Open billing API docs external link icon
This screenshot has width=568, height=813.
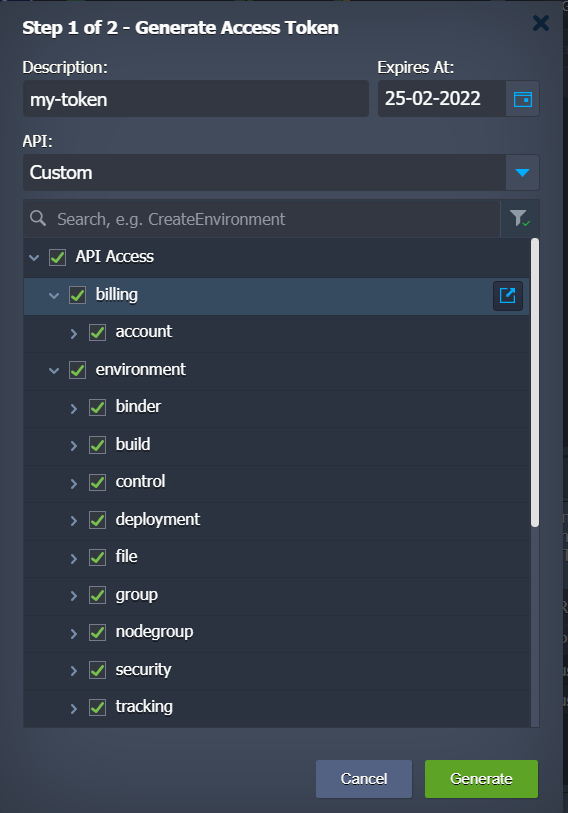[507, 296]
